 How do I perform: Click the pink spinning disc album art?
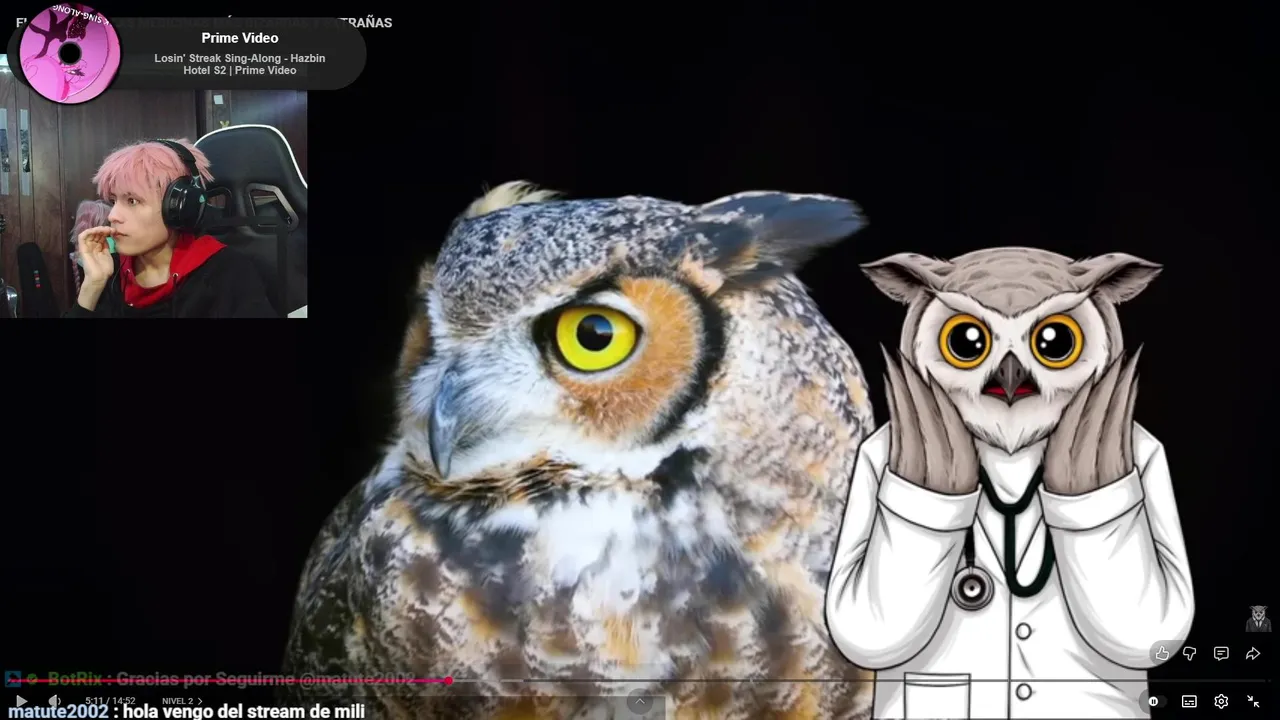[x=70, y=53]
